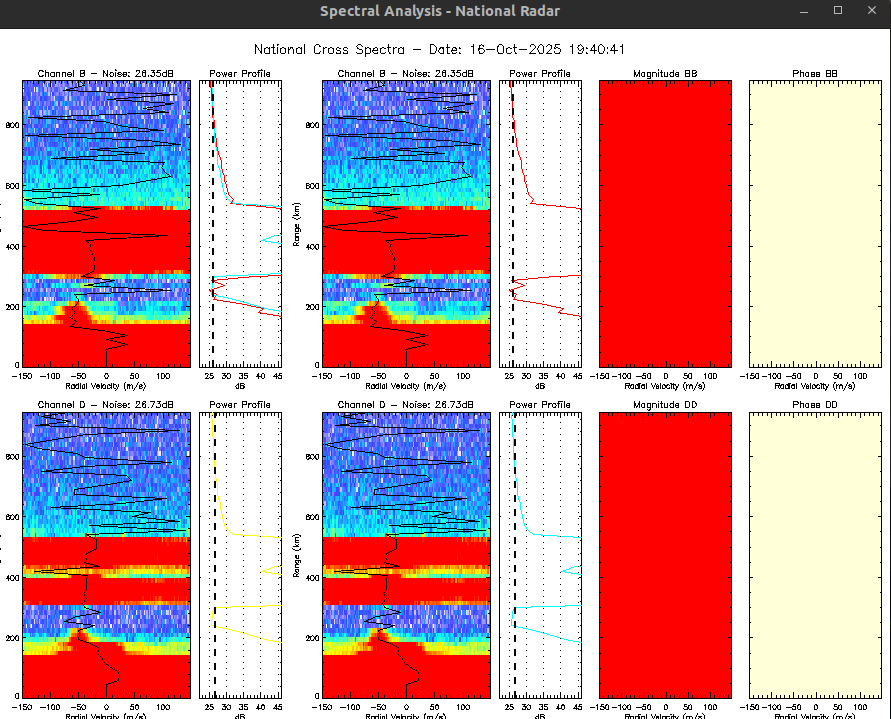Click the "National Cross Spectra" date heading
The height and width of the screenshot is (719, 891).
(440, 49)
